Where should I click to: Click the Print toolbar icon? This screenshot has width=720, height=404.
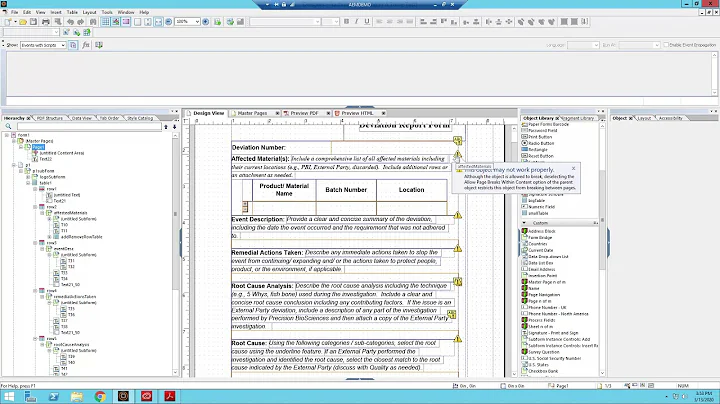click(x=45, y=22)
